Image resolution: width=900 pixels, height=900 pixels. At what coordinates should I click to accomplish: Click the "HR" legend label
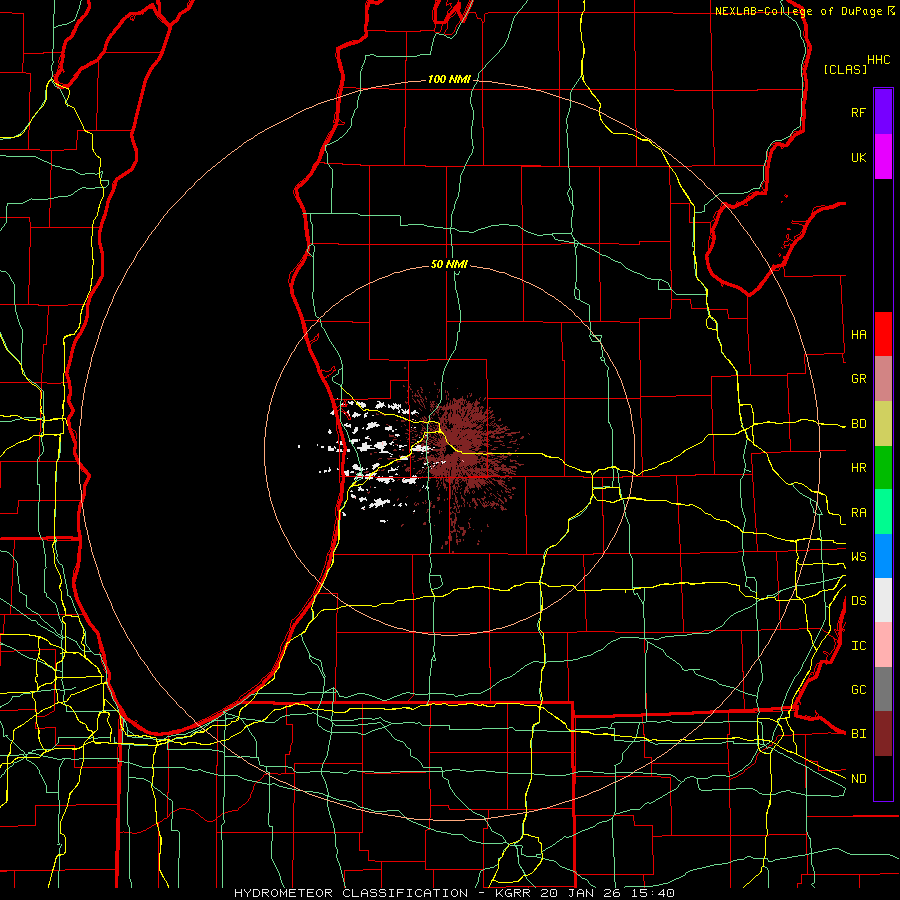pos(858,468)
